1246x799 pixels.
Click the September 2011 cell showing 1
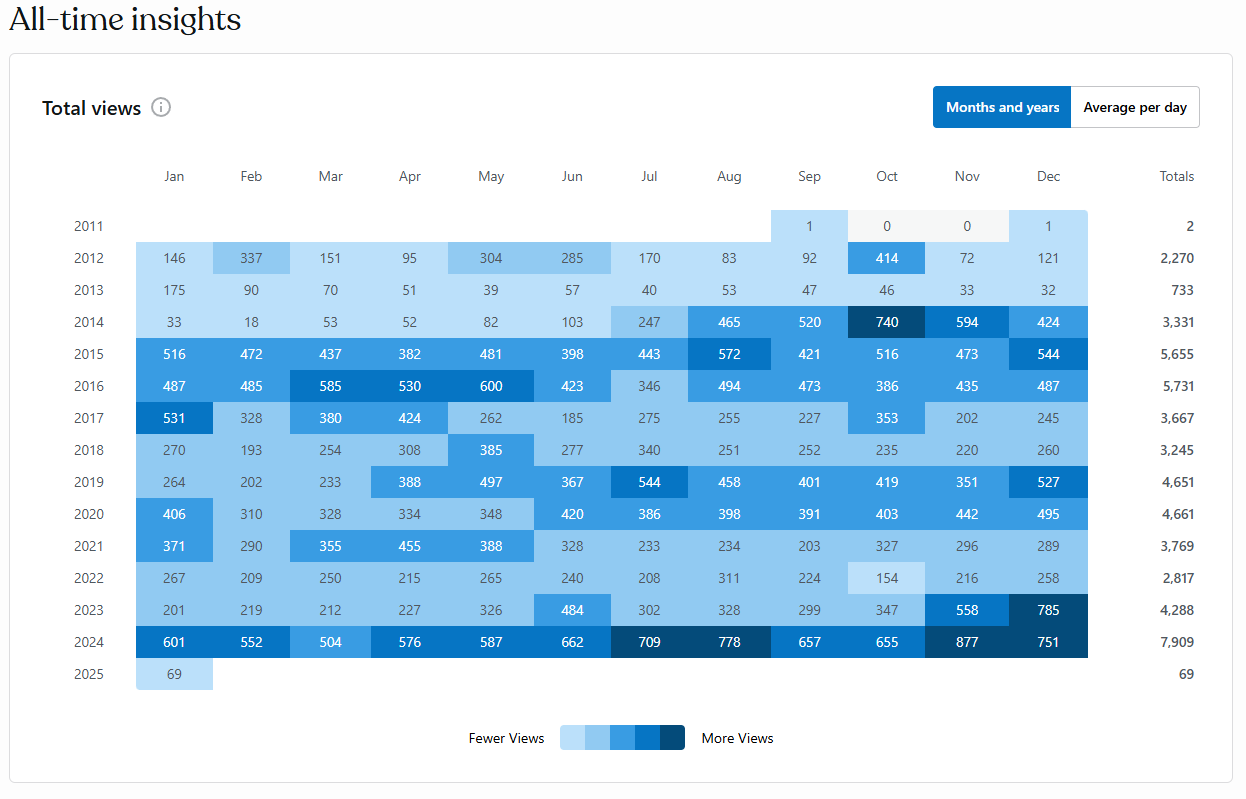[809, 226]
